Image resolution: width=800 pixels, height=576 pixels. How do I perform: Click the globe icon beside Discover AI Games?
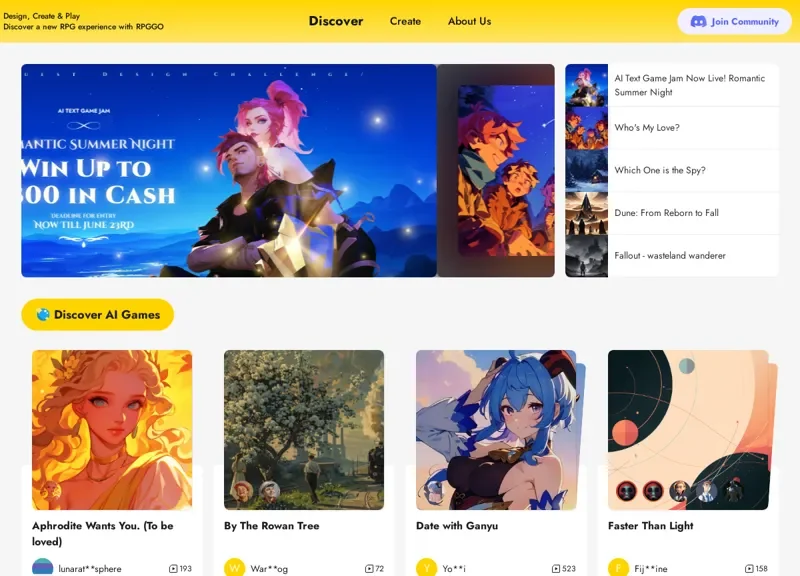(x=43, y=314)
